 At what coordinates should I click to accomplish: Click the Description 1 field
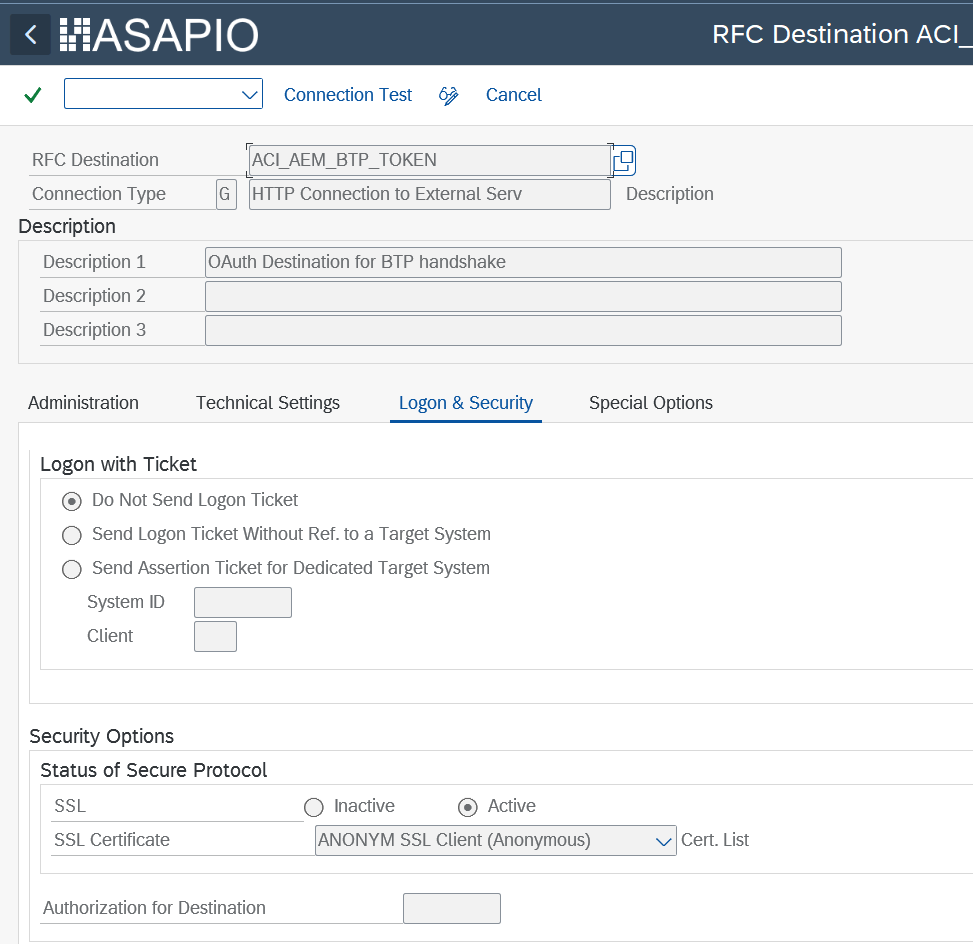click(x=523, y=263)
